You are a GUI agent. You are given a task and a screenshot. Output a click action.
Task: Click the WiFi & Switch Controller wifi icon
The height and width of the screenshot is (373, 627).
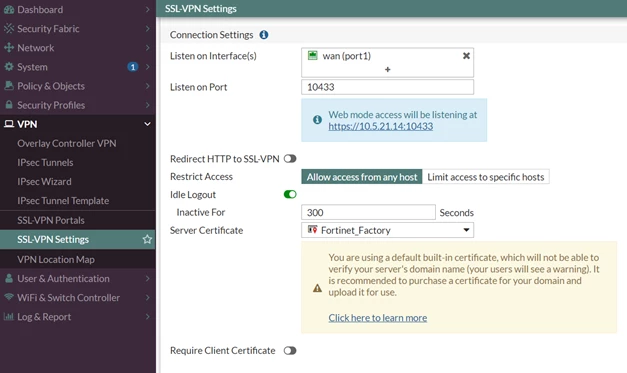click(x=9, y=297)
